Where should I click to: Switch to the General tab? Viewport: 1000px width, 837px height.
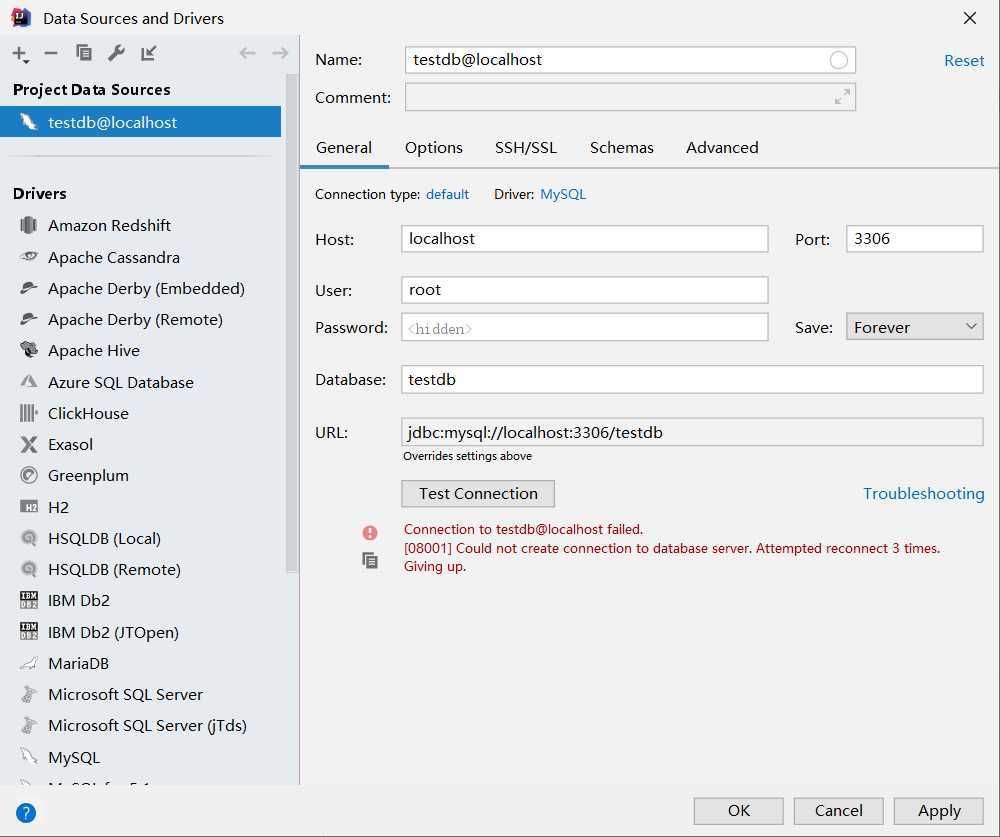pyautogui.click(x=344, y=147)
